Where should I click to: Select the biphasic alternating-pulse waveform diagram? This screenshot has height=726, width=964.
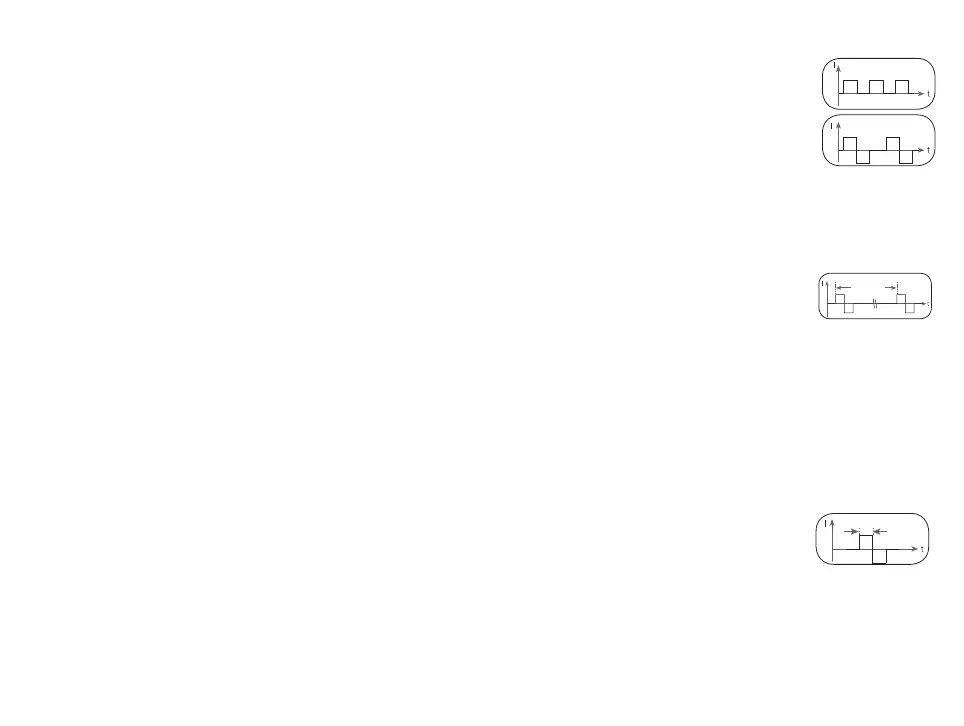point(879,140)
